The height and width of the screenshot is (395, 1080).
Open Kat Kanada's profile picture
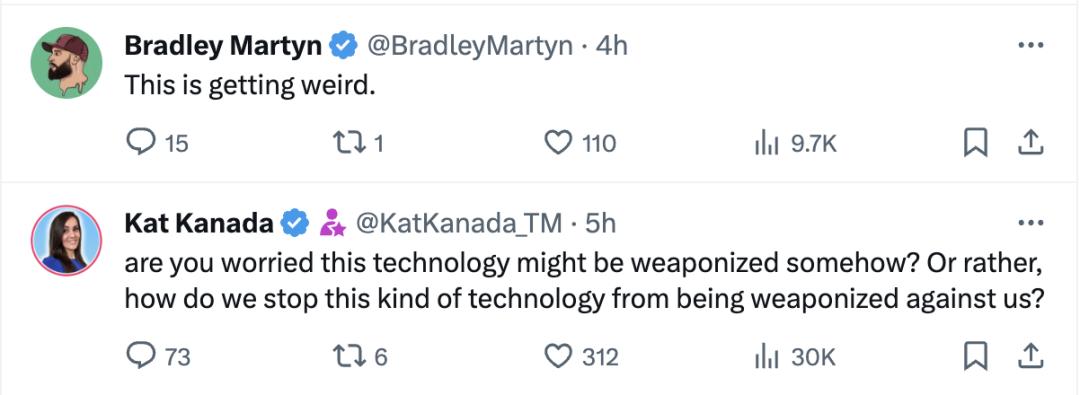tap(66, 241)
